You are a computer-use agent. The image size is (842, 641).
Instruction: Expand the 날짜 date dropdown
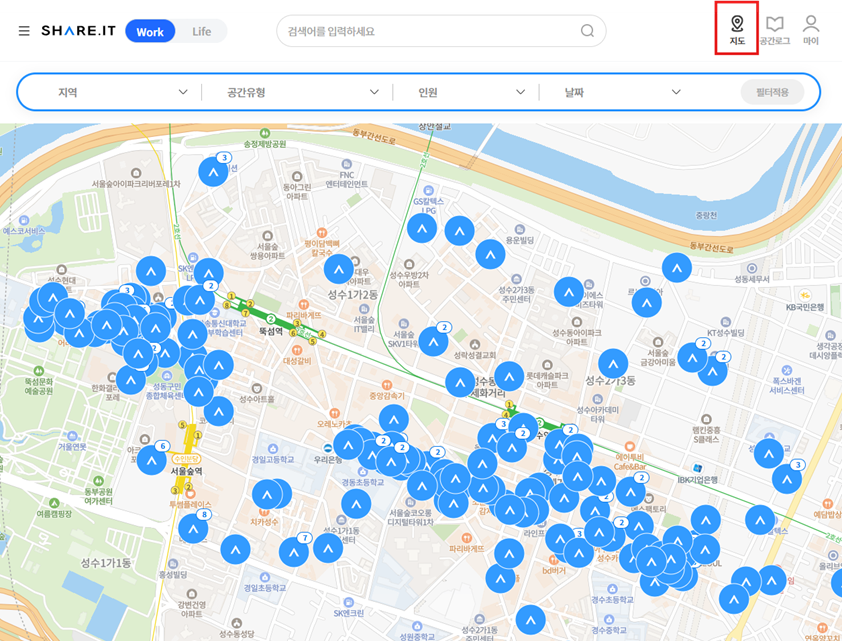pos(622,92)
